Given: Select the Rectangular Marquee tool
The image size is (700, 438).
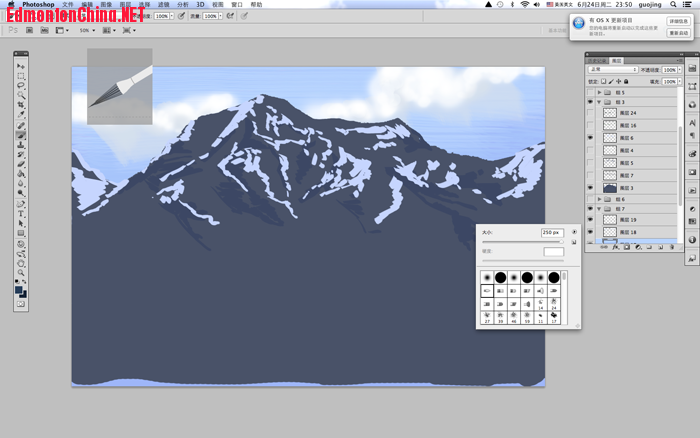Looking at the screenshot, I should (x=21, y=77).
